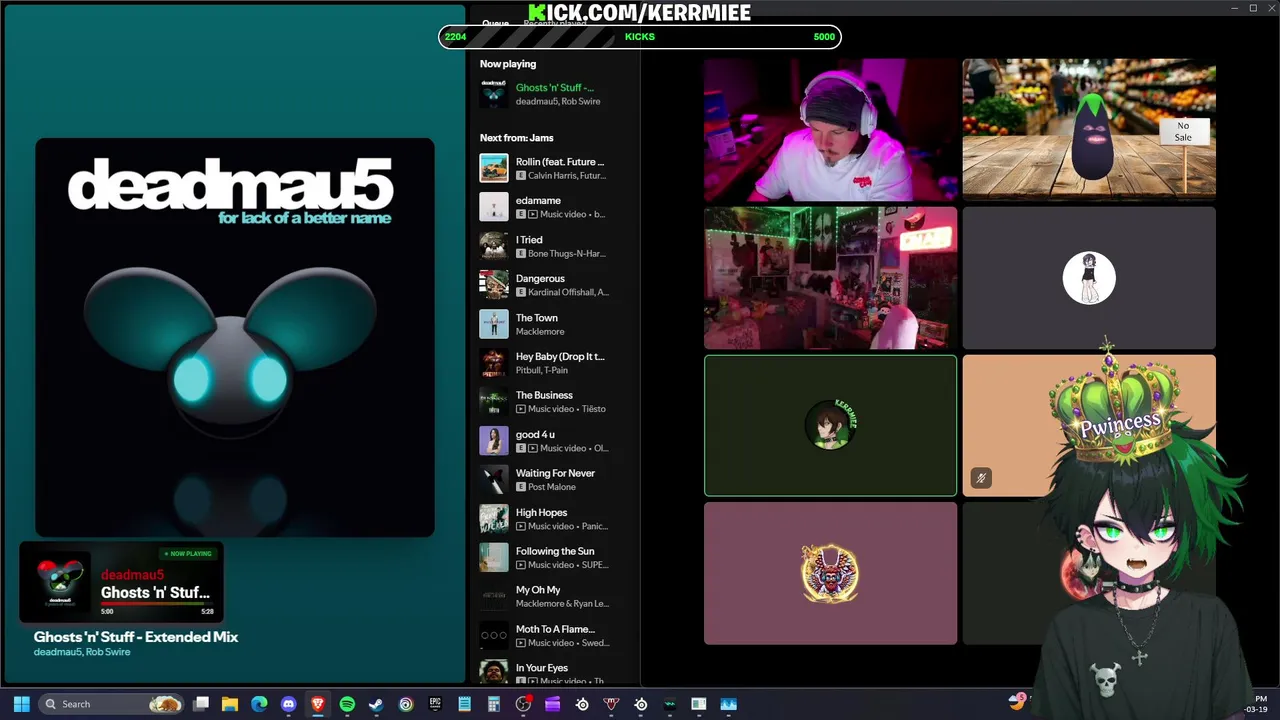
Task: Open the Epic Games launcher taskbar icon
Action: pyautogui.click(x=435, y=704)
